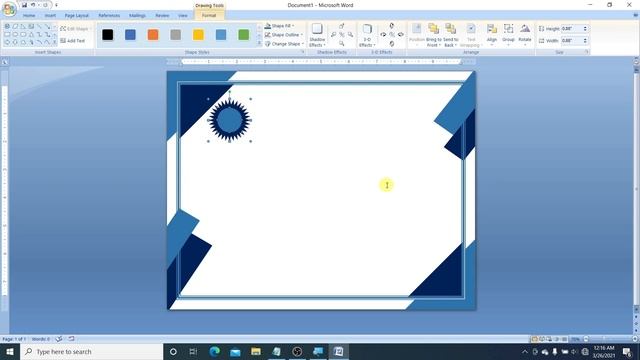Open Shape Outline dropdown
The image size is (640, 360).
point(284,35)
